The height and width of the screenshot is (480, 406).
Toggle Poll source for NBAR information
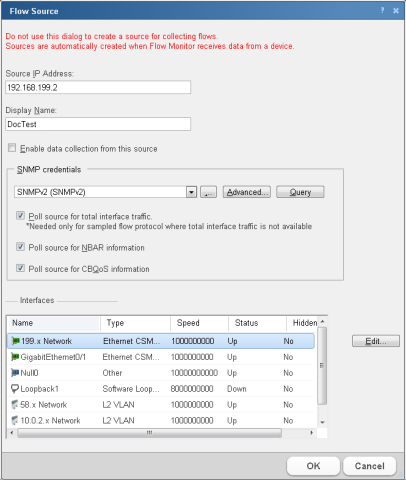[x=21, y=247]
